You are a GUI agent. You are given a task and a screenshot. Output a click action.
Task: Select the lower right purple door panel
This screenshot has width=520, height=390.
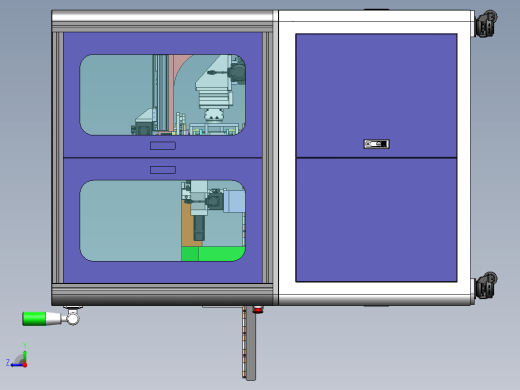pos(376,220)
